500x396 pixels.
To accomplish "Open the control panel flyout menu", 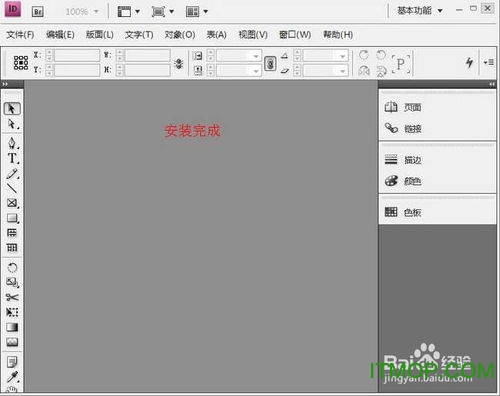I will (489, 62).
